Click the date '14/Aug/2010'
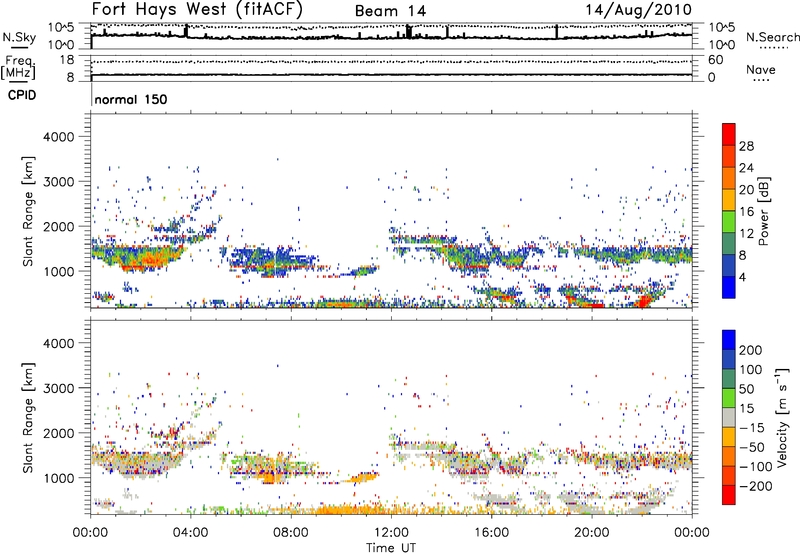The width and height of the screenshot is (800, 554). [x=638, y=10]
